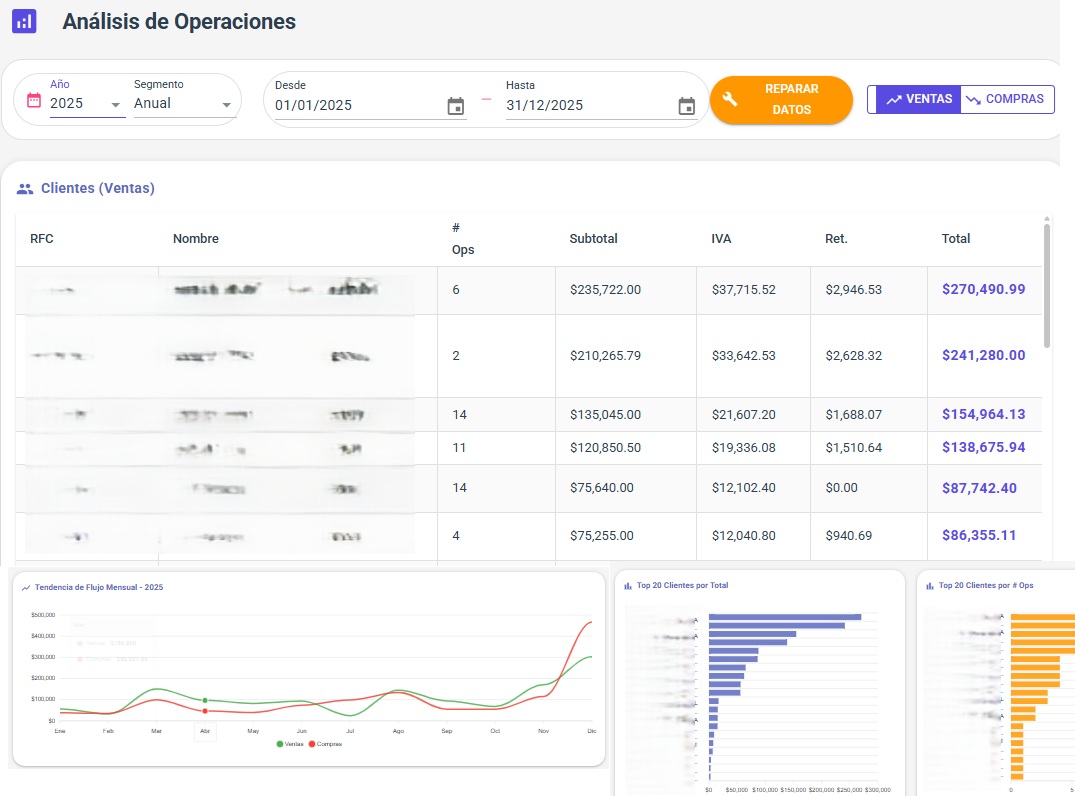Open the Hasta date picker calendar icon
The width and height of the screenshot is (1075, 796).
click(x=686, y=106)
